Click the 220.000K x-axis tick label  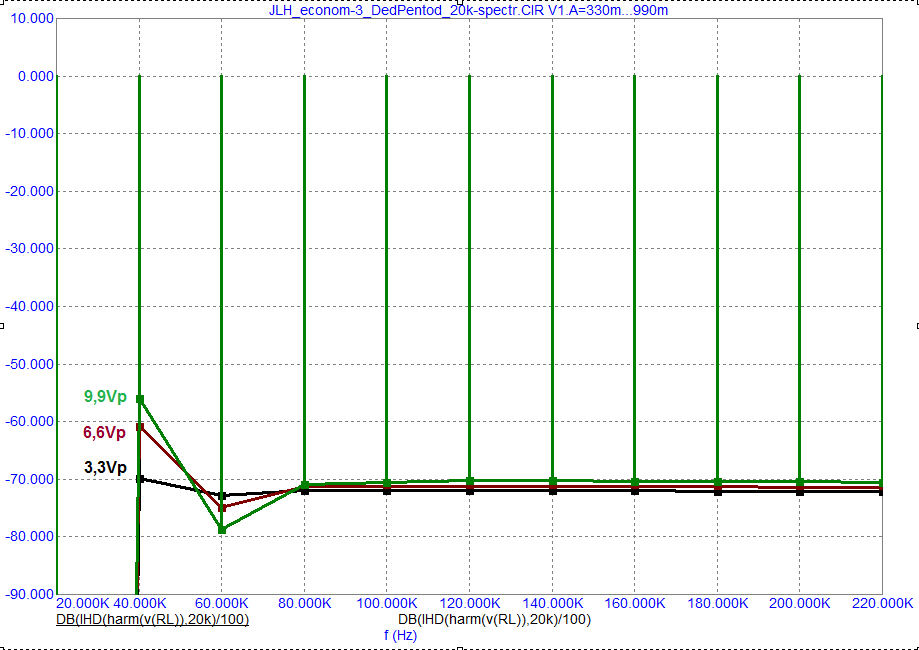click(x=883, y=604)
